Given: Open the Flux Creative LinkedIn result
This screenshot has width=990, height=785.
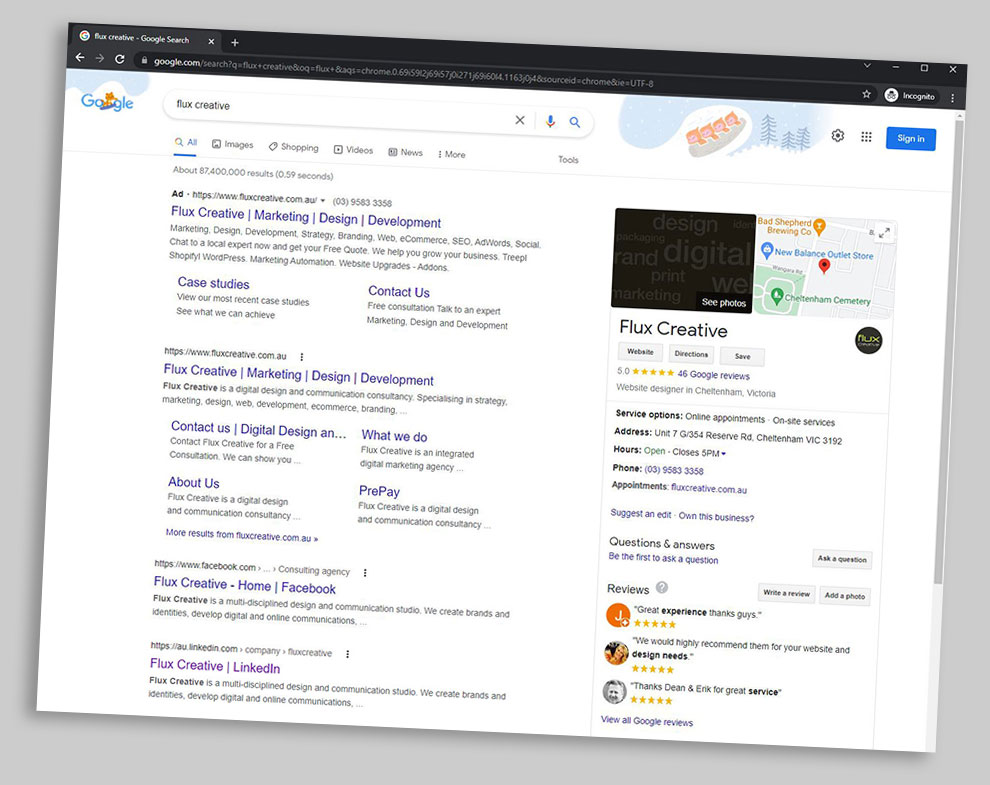Looking at the screenshot, I should 215,666.
